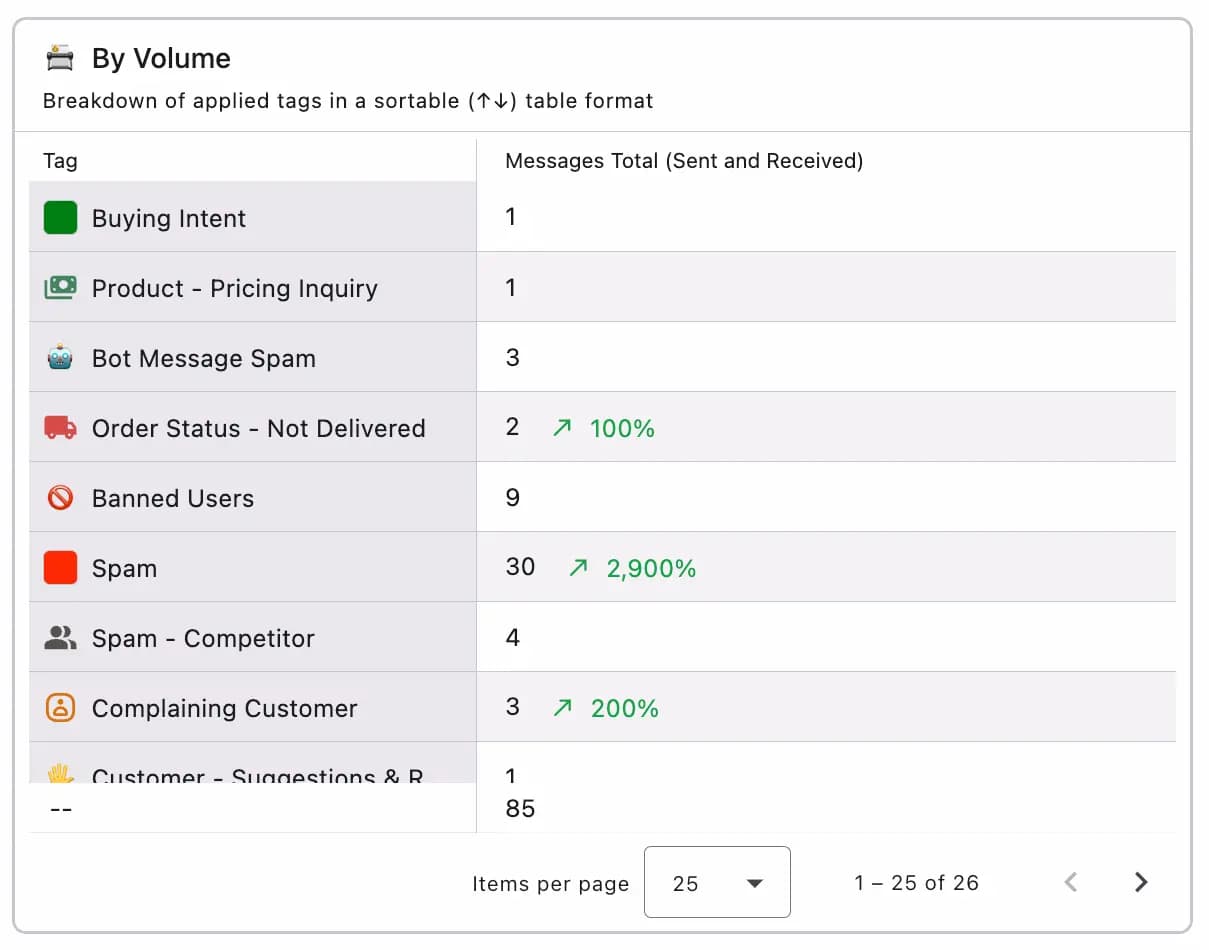Click the hand icon for Customer Suggestions

[60, 773]
